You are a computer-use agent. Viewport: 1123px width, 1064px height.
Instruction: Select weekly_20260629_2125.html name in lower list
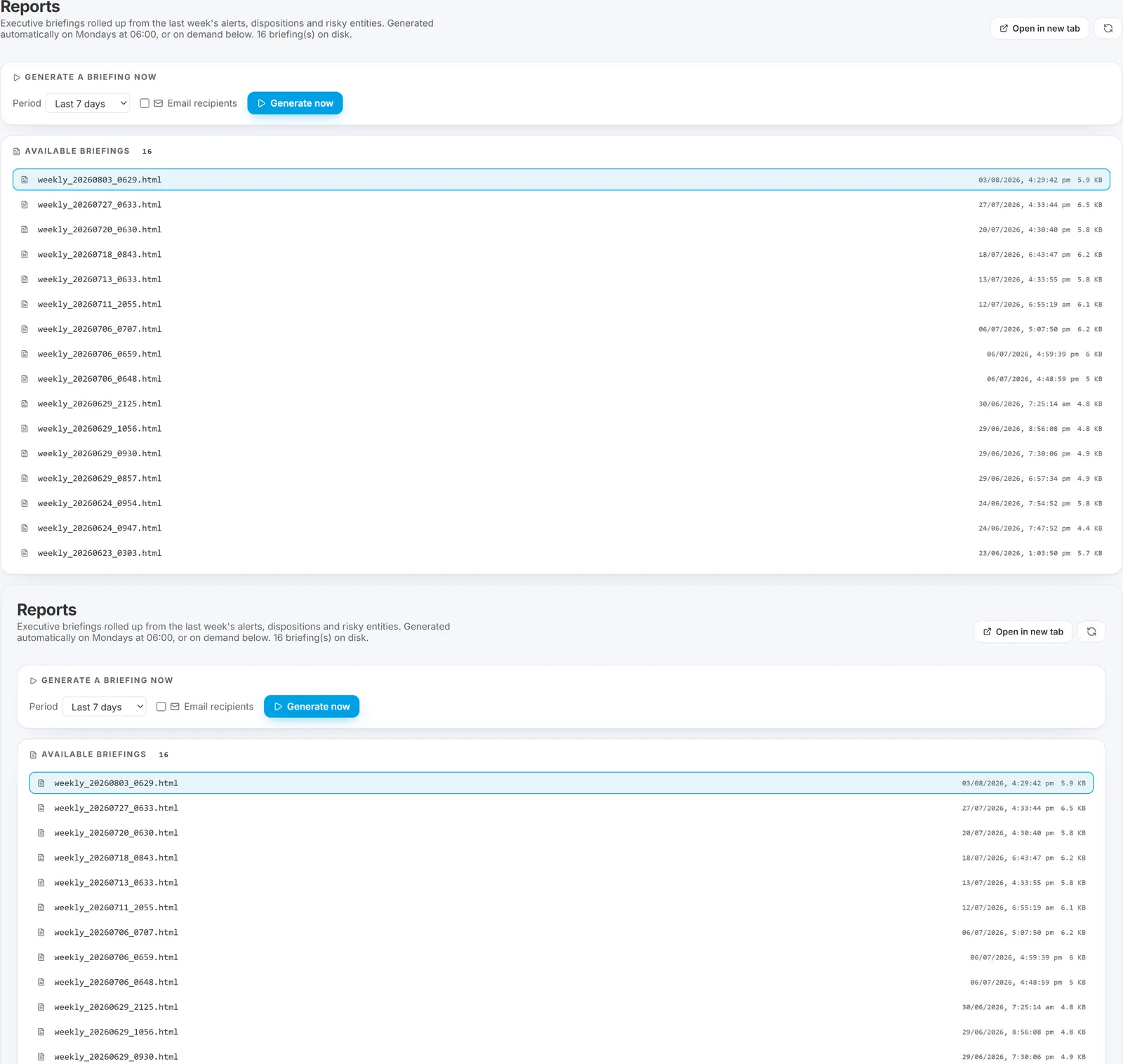tap(117, 1007)
